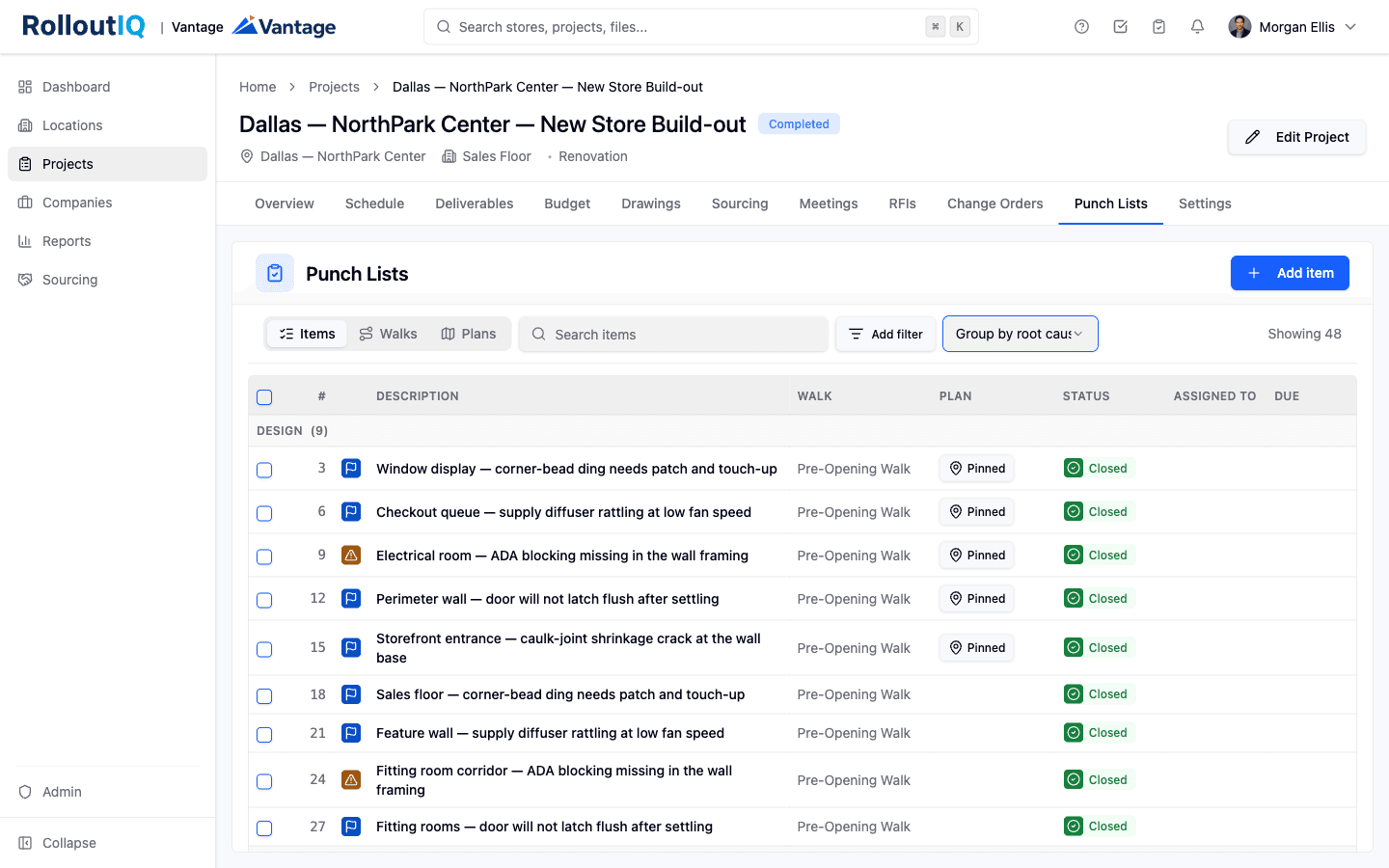Click the Collapse sidebar icon
Screen dimensions: 1389x868
[x=25, y=843]
